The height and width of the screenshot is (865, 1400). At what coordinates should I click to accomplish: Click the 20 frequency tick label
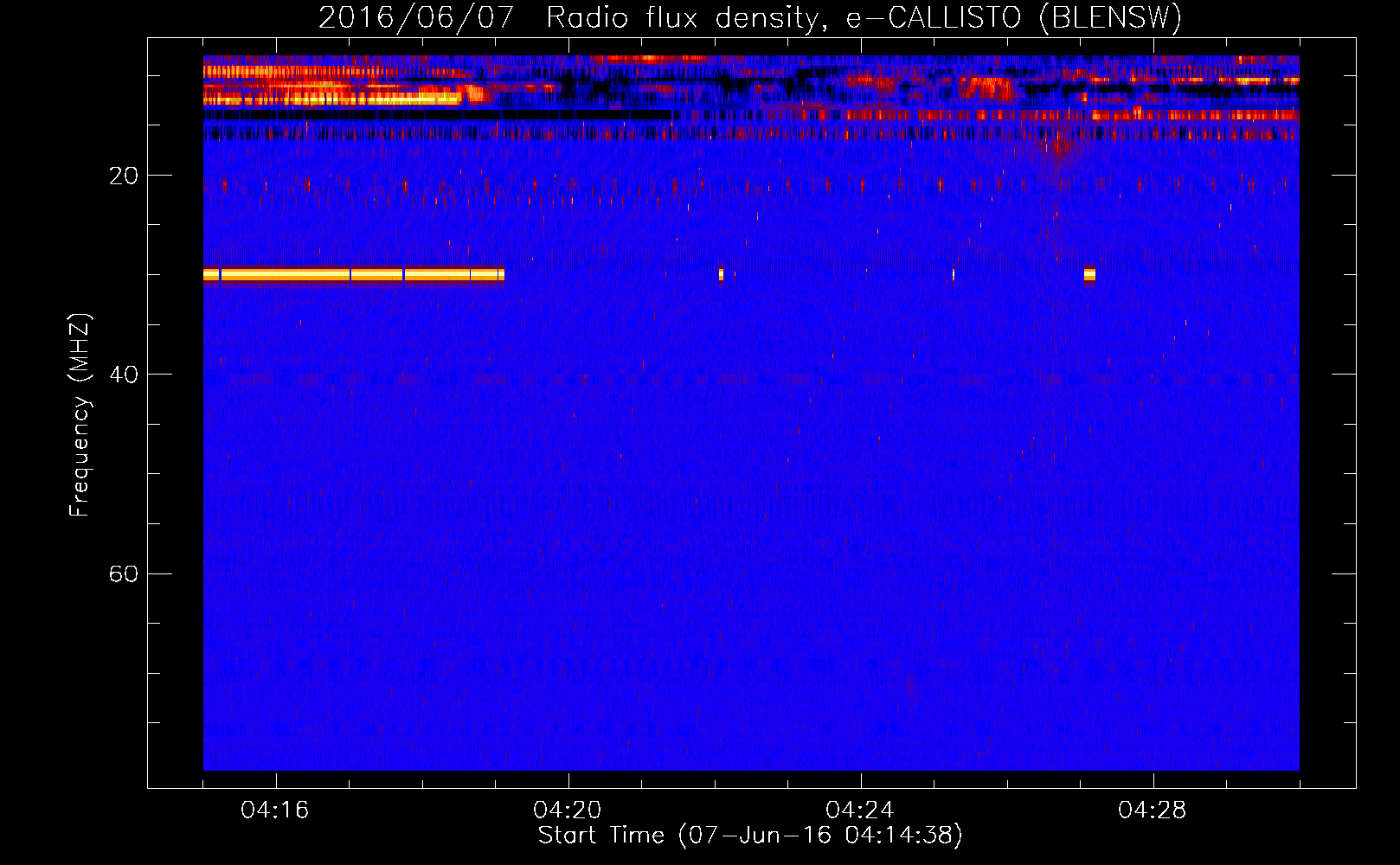[x=123, y=176]
